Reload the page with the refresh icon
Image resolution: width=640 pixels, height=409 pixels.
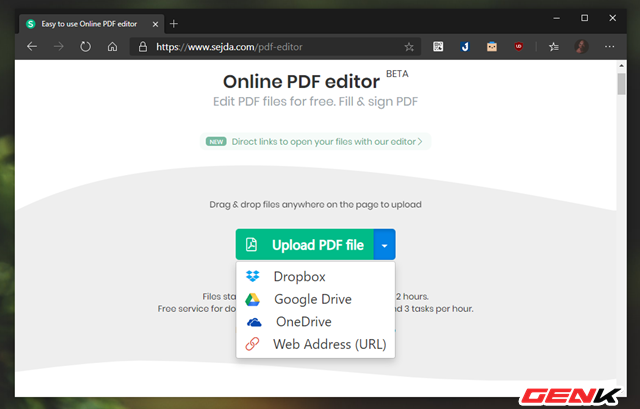point(86,46)
